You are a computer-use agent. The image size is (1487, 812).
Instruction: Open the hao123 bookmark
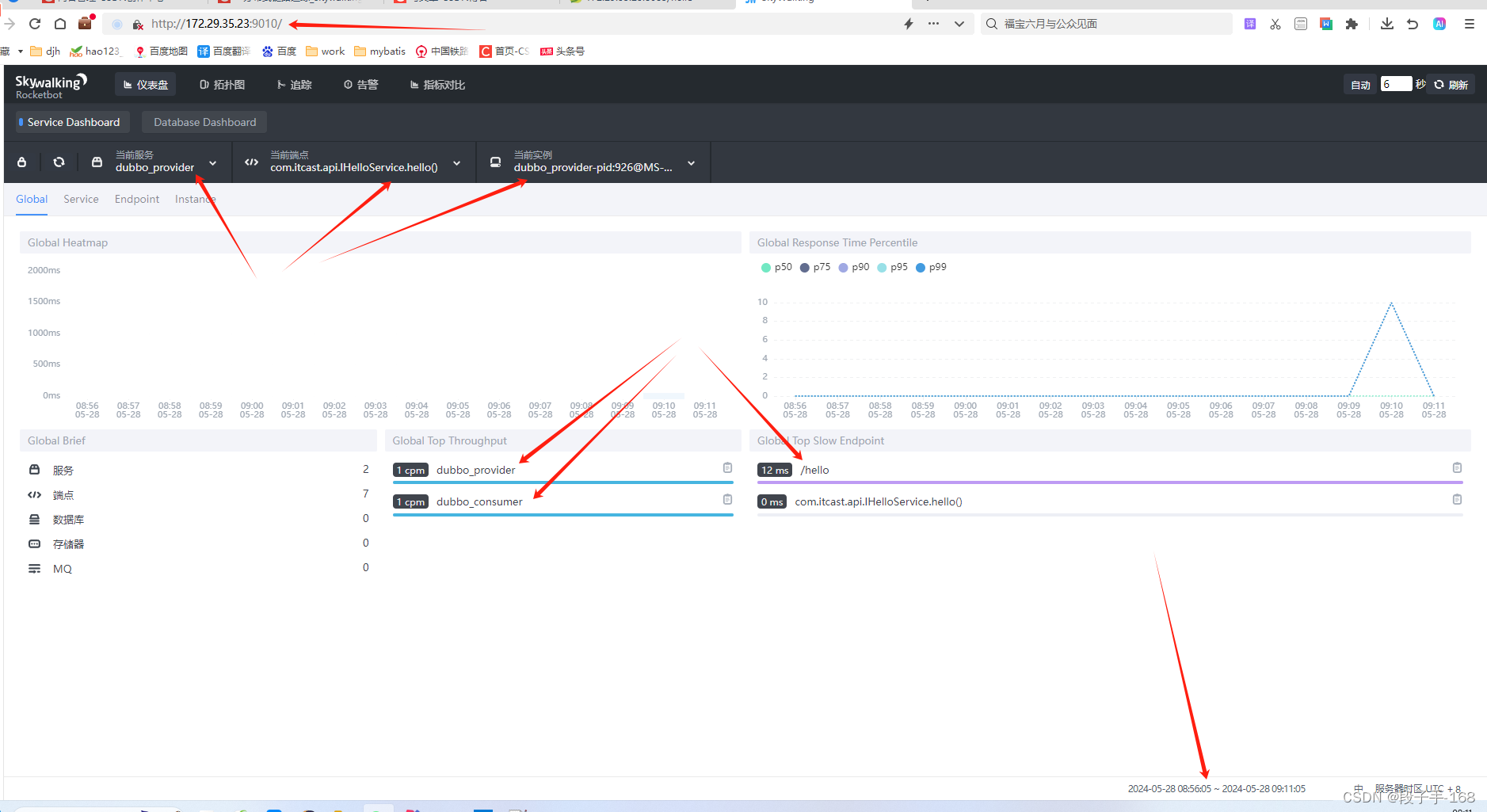(94, 51)
